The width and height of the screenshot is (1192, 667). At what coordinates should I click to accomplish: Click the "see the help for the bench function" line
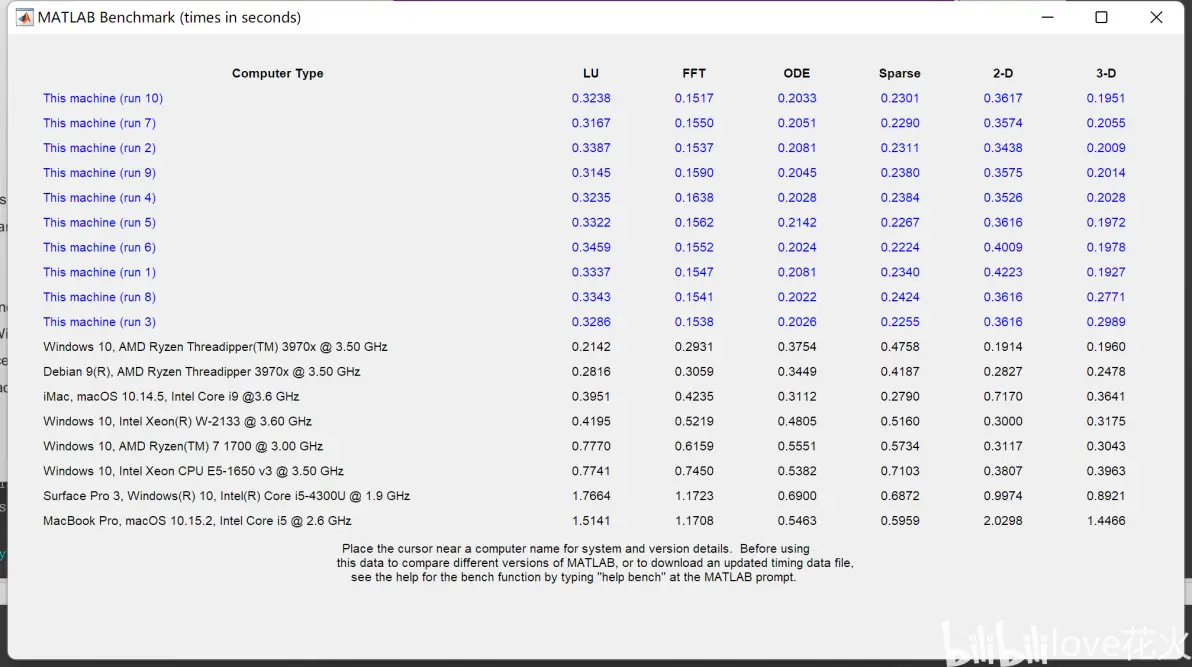click(x=573, y=577)
